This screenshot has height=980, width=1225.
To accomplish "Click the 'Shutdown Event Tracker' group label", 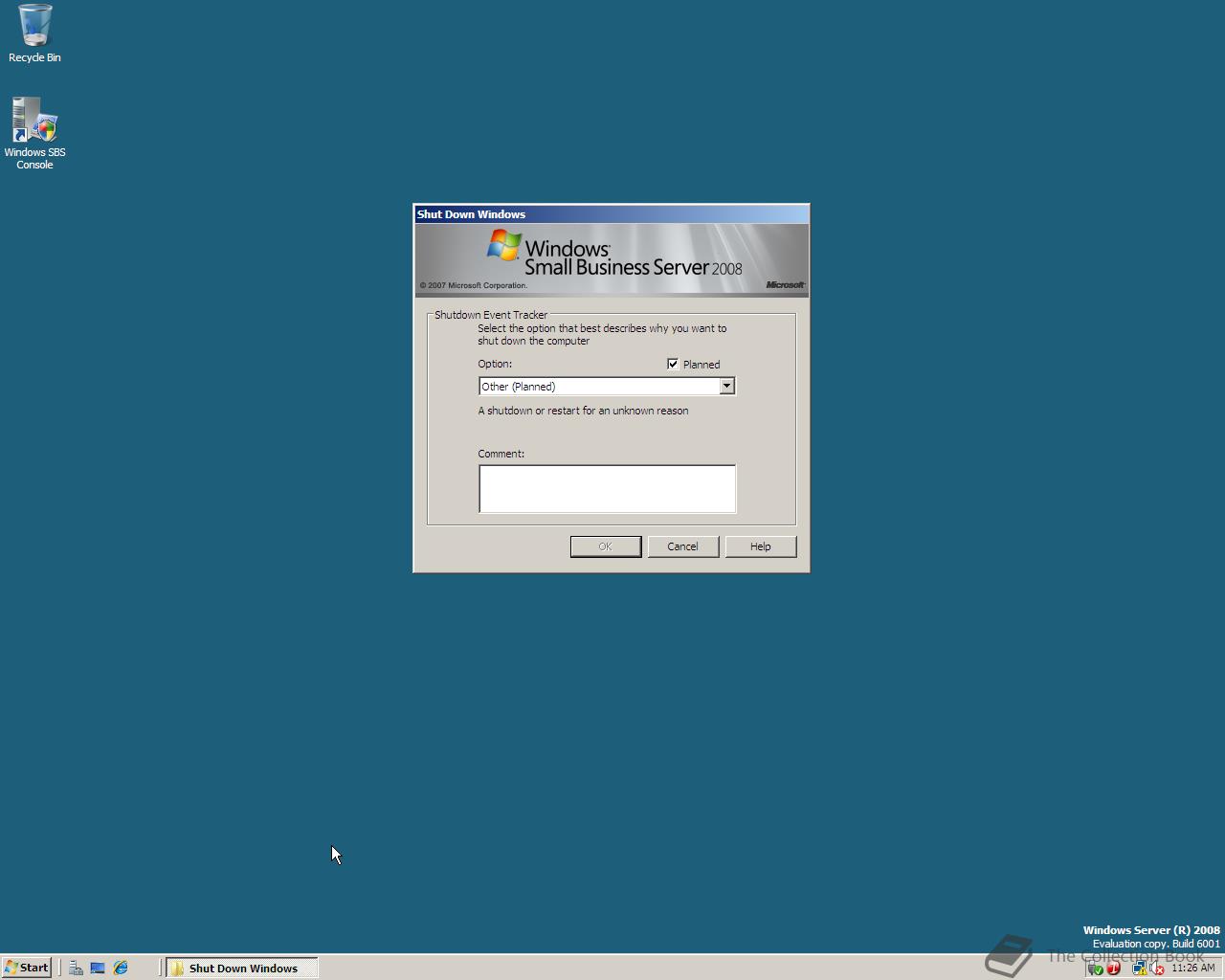I will point(491,315).
